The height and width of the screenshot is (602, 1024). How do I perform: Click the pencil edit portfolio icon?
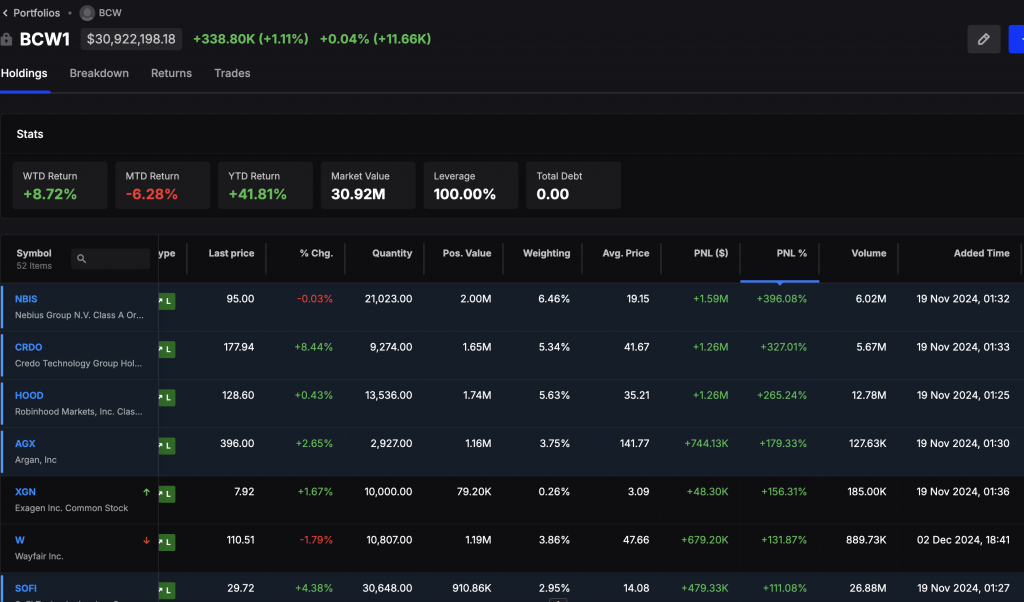click(983, 39)
